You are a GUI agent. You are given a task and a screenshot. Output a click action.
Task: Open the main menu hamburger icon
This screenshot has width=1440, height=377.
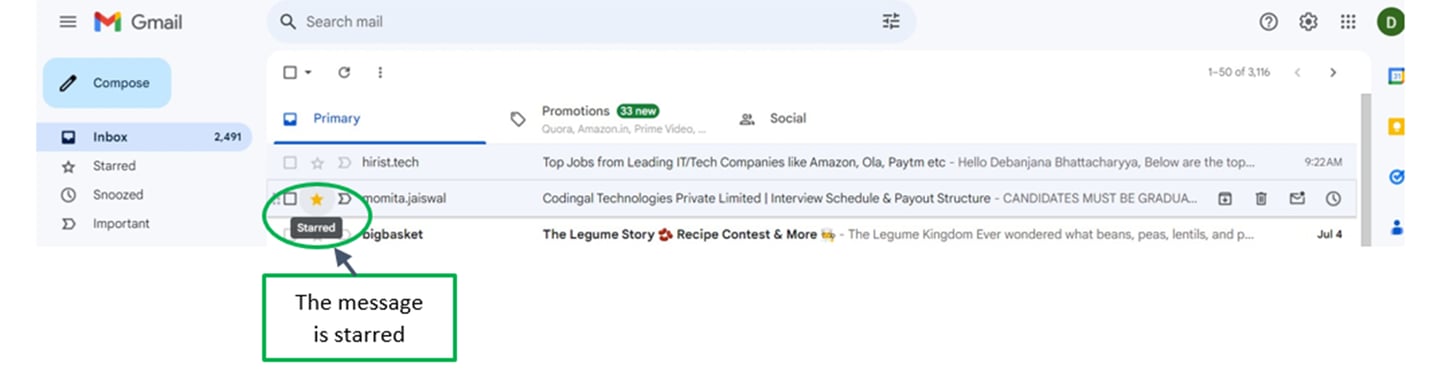[68, 22]
